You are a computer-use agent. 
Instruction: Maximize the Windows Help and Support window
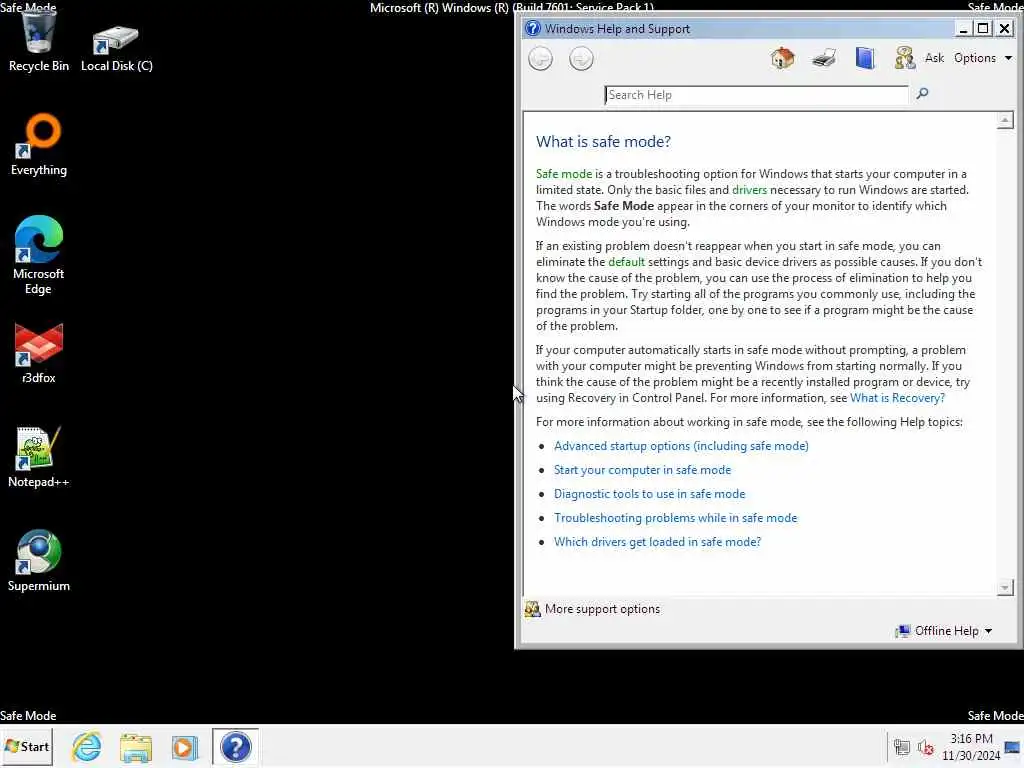click(982, 29)
